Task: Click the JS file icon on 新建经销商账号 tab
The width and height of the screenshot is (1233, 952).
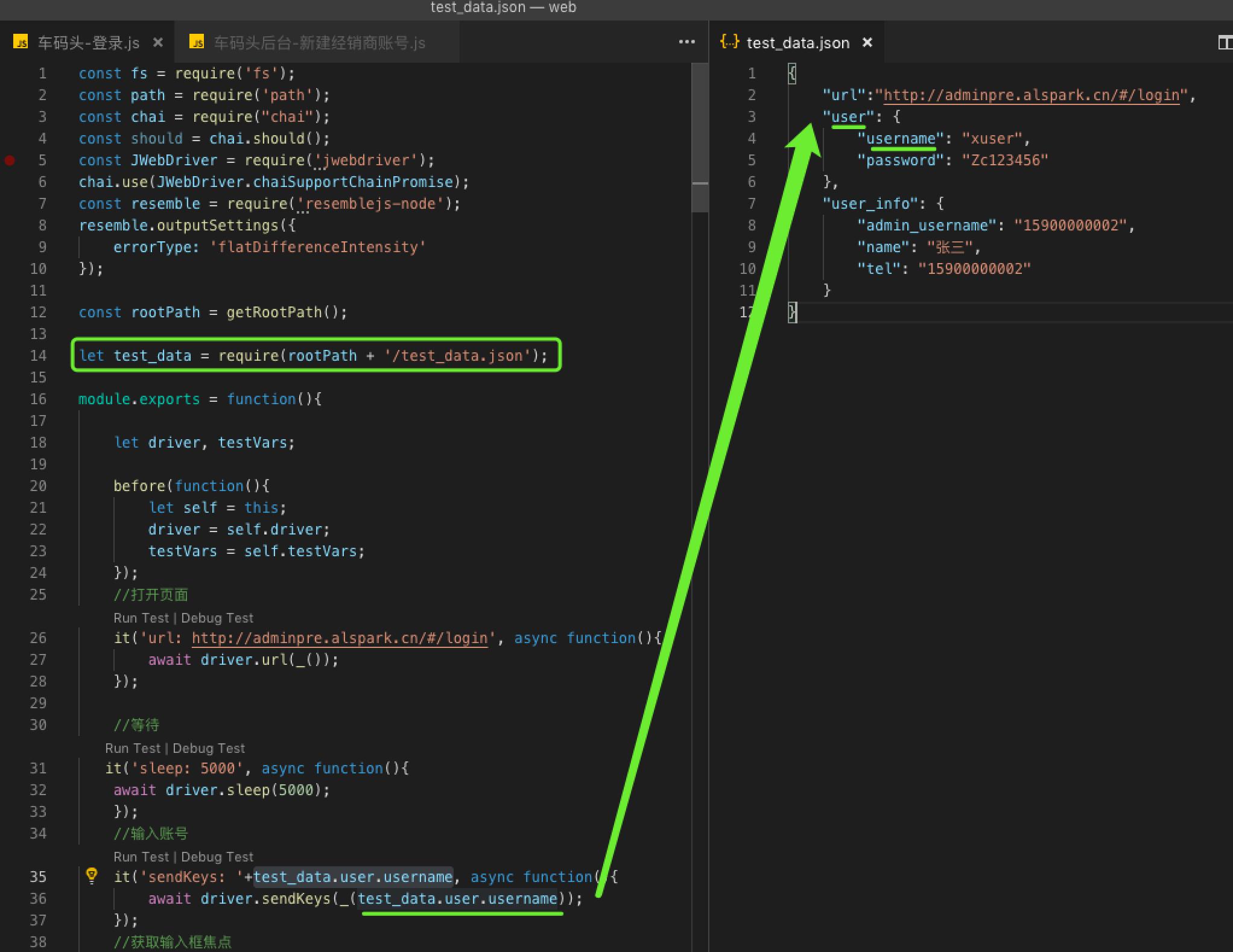Action: click(x=197, y=42)
